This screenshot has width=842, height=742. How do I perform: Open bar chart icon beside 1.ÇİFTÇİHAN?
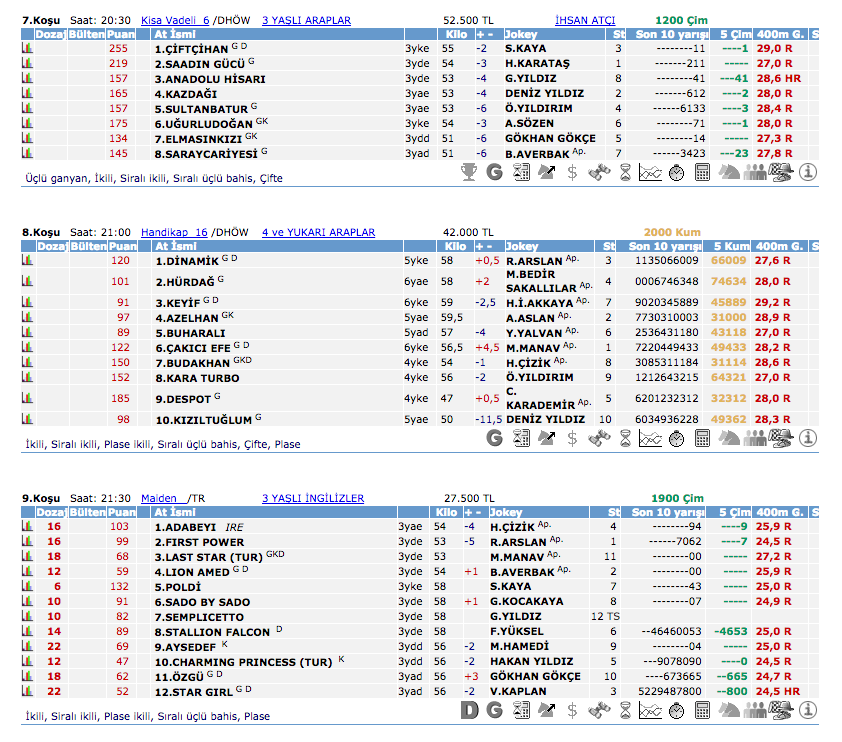(x=27, y=48)
